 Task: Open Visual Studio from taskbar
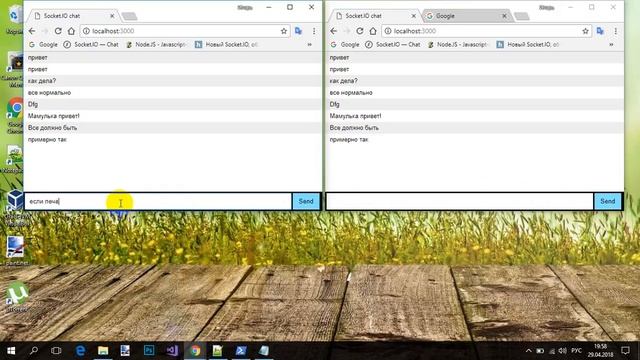click(x=172, y=351)
